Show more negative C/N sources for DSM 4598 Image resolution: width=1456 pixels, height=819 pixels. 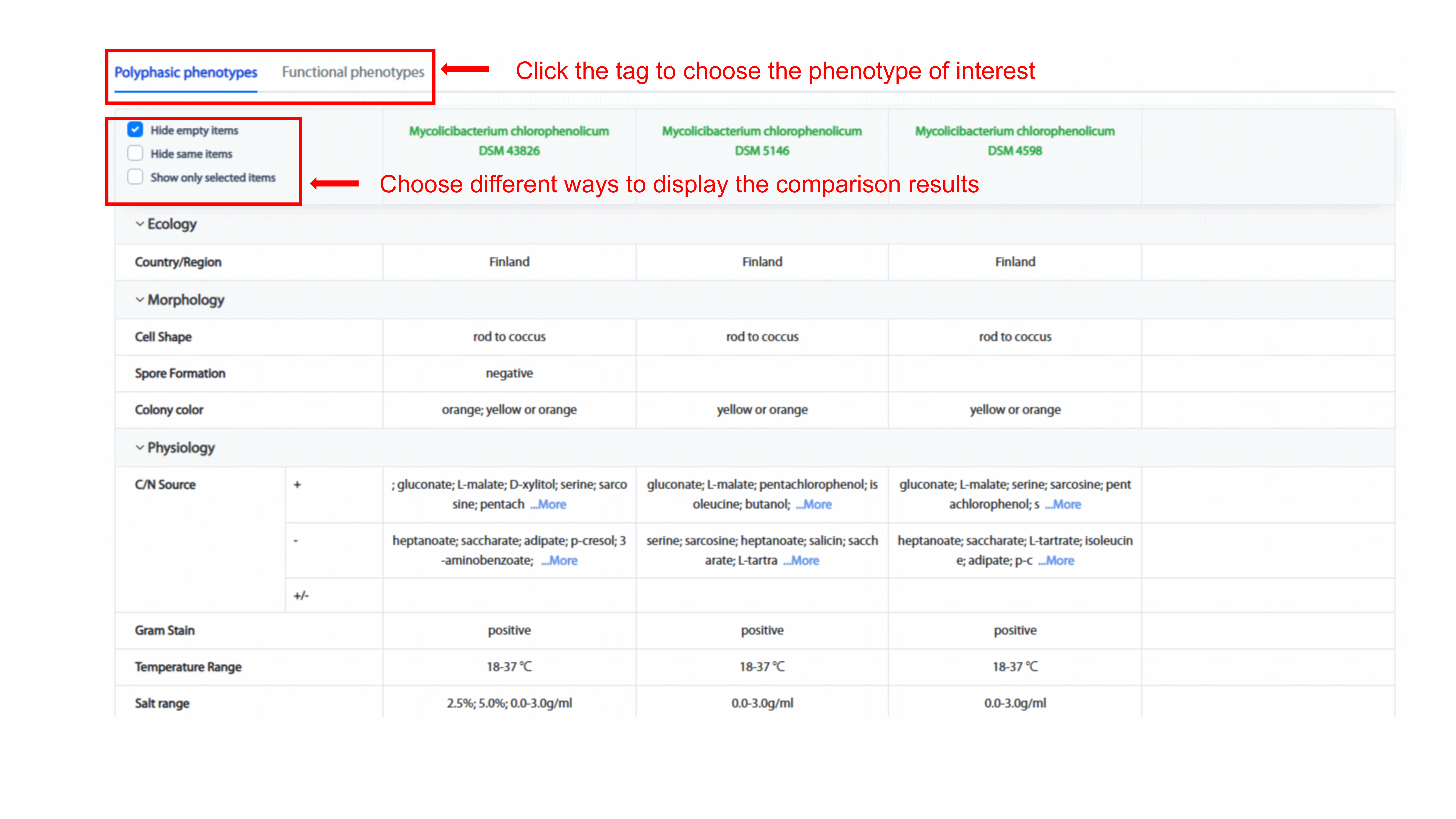(x=1056, y=561)
